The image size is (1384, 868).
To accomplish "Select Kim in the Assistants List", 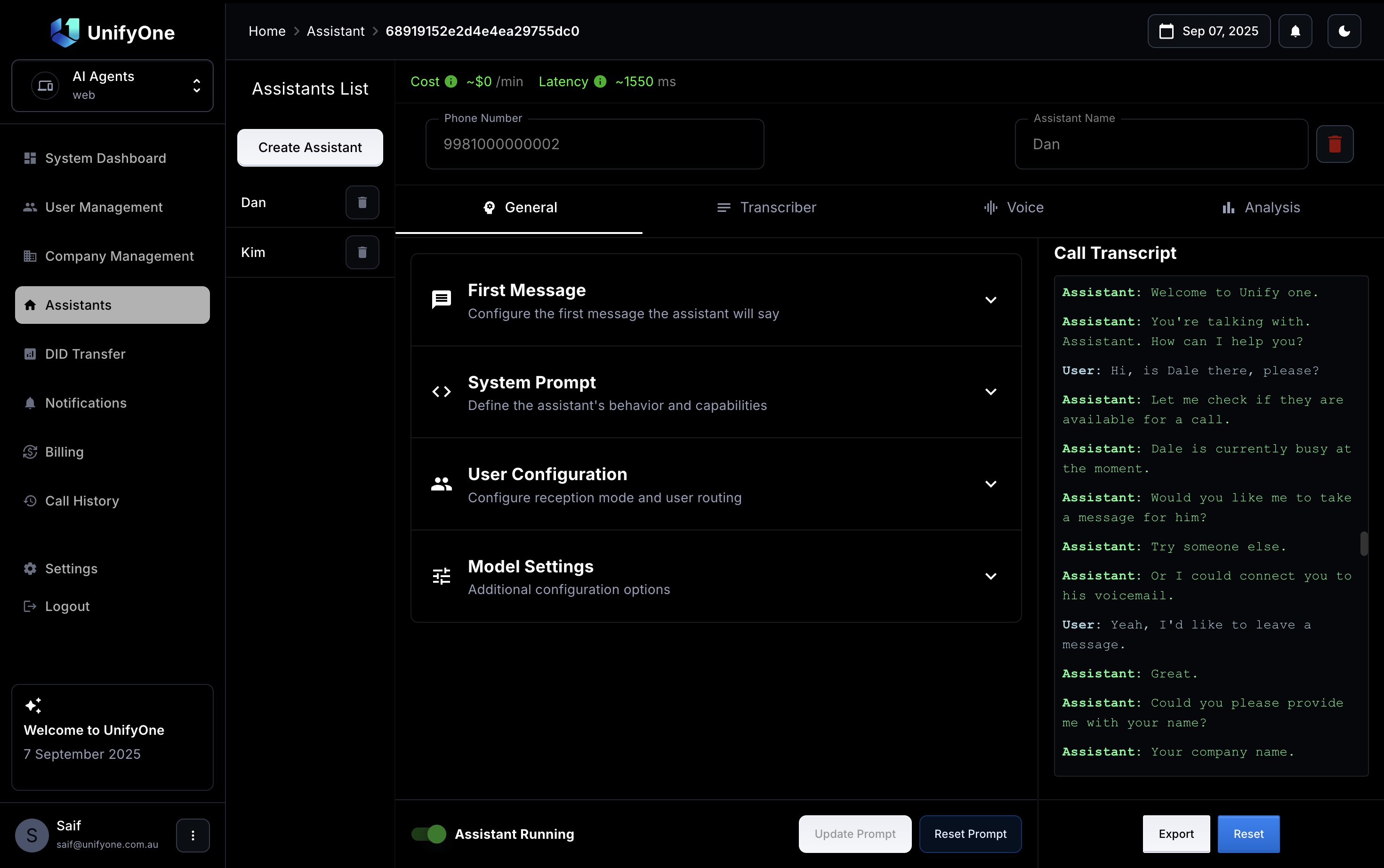I will [x=253, y=253].
